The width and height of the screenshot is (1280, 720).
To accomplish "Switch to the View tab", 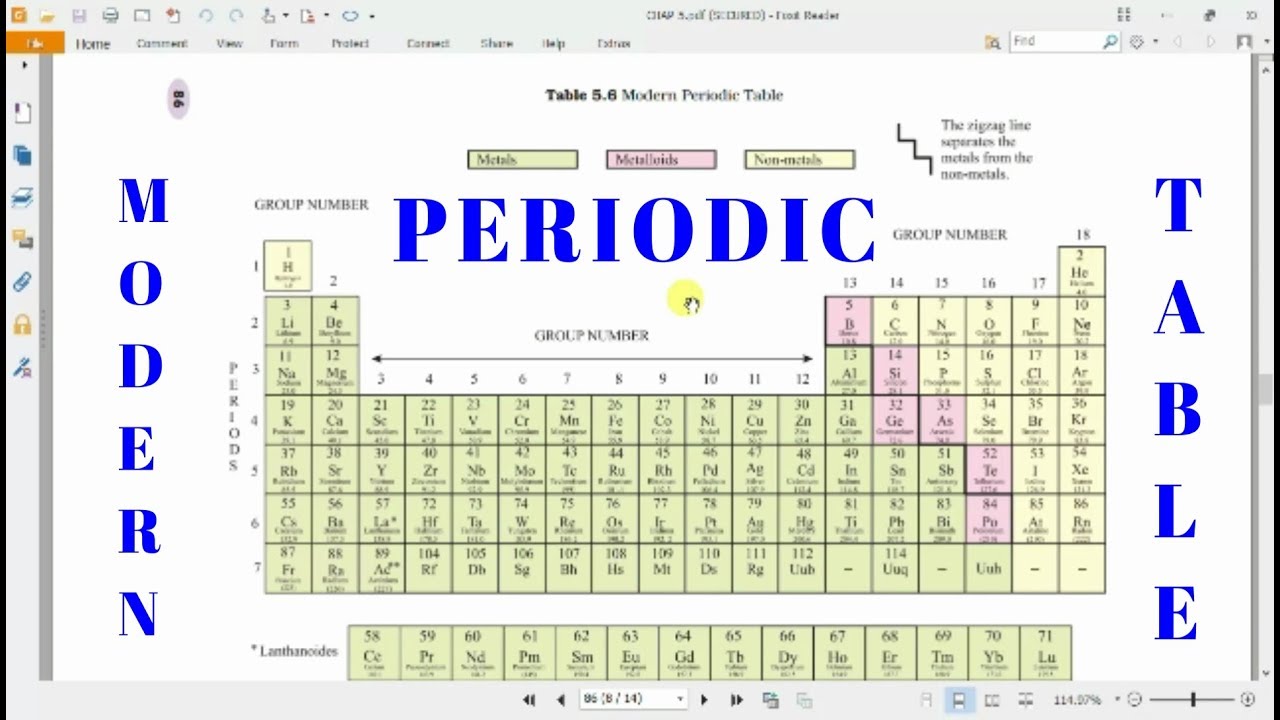I will (x=229, y=44).
